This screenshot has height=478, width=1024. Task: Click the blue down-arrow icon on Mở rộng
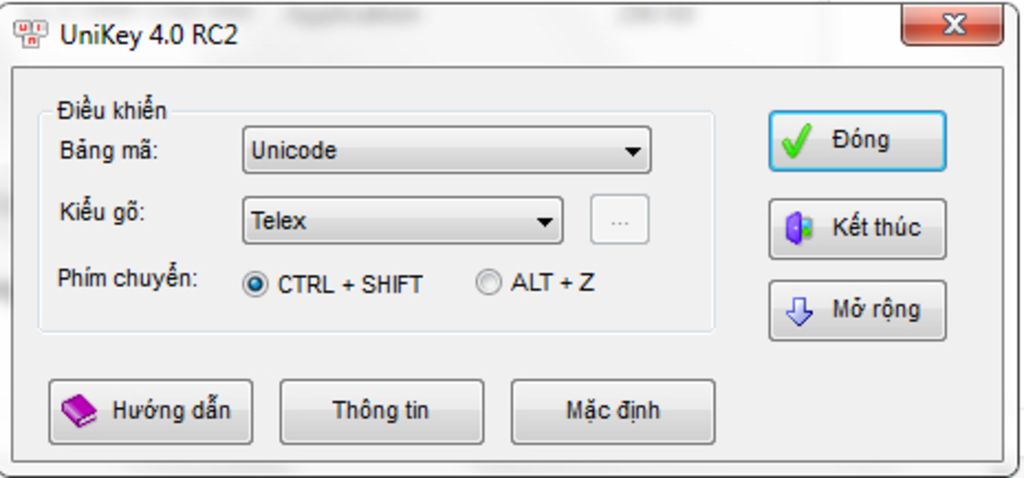[x=799, y=311]
